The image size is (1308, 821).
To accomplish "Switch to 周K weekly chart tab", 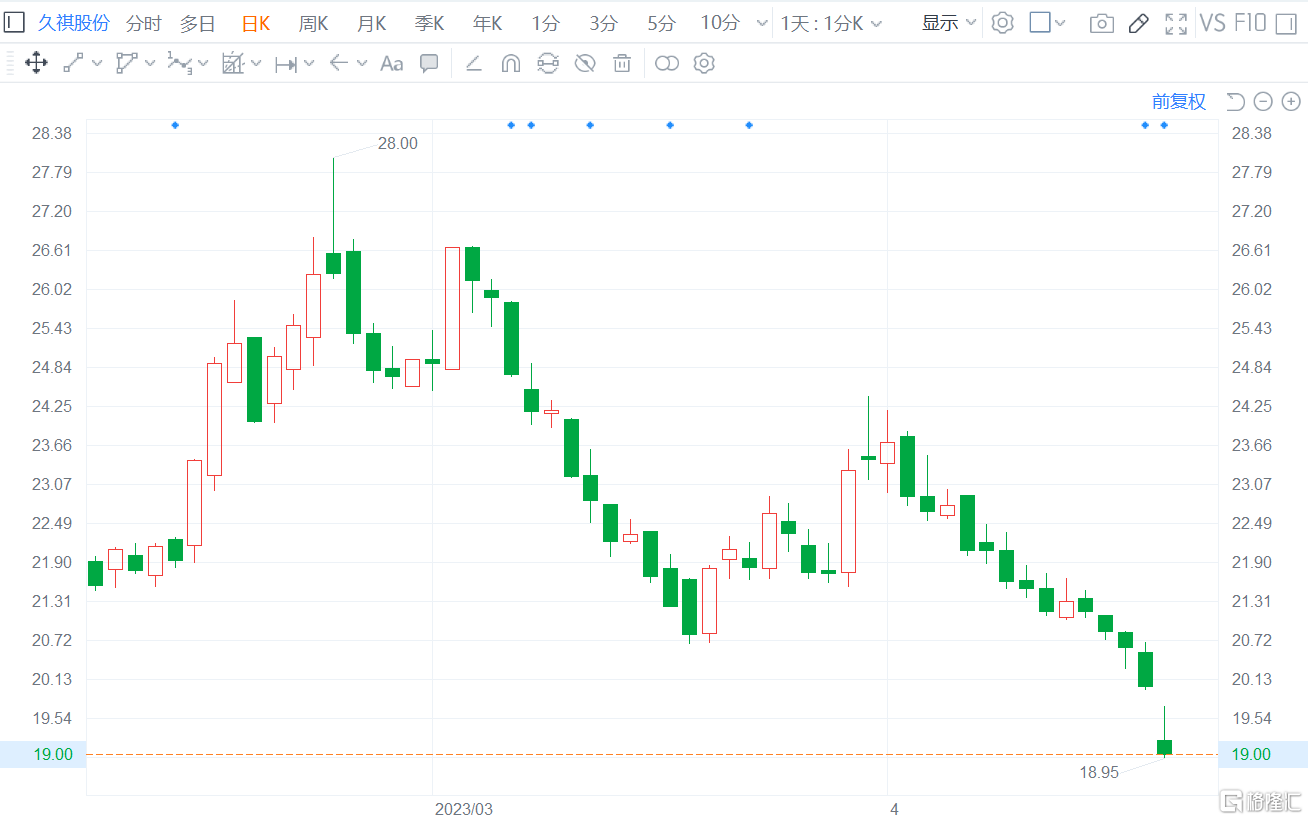I will [x=314, y=23].
